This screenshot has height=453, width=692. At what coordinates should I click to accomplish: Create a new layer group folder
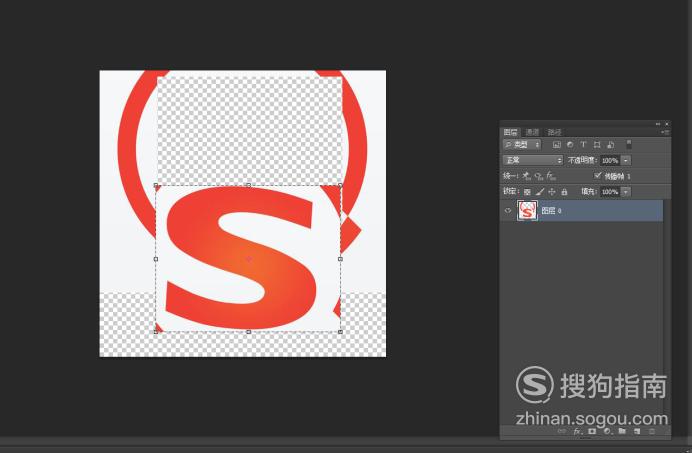[622, 431]
